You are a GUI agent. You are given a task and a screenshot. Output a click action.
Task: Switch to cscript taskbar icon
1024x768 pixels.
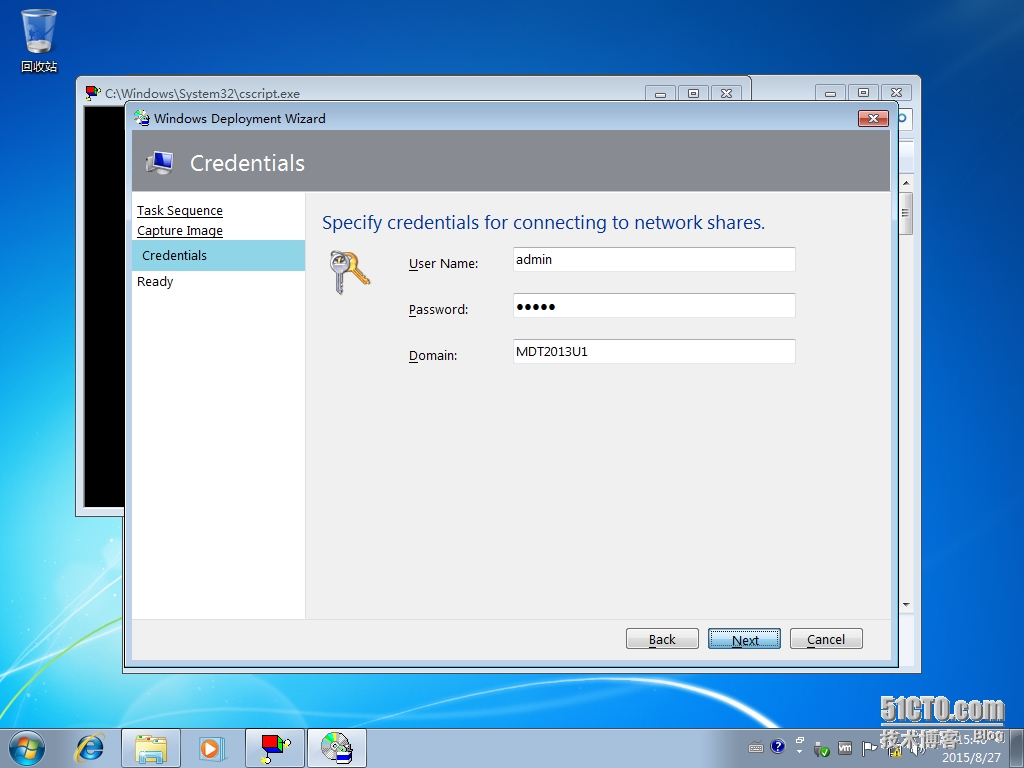275,748
